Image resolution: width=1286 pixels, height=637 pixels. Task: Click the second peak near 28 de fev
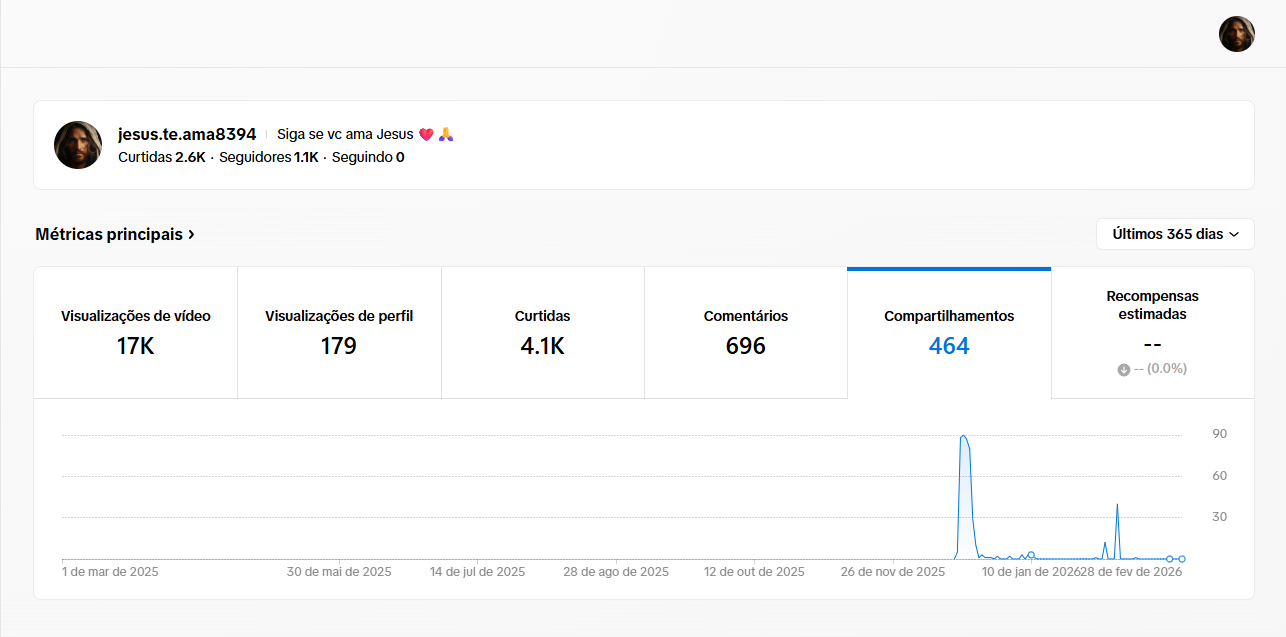coord(1117,505)
